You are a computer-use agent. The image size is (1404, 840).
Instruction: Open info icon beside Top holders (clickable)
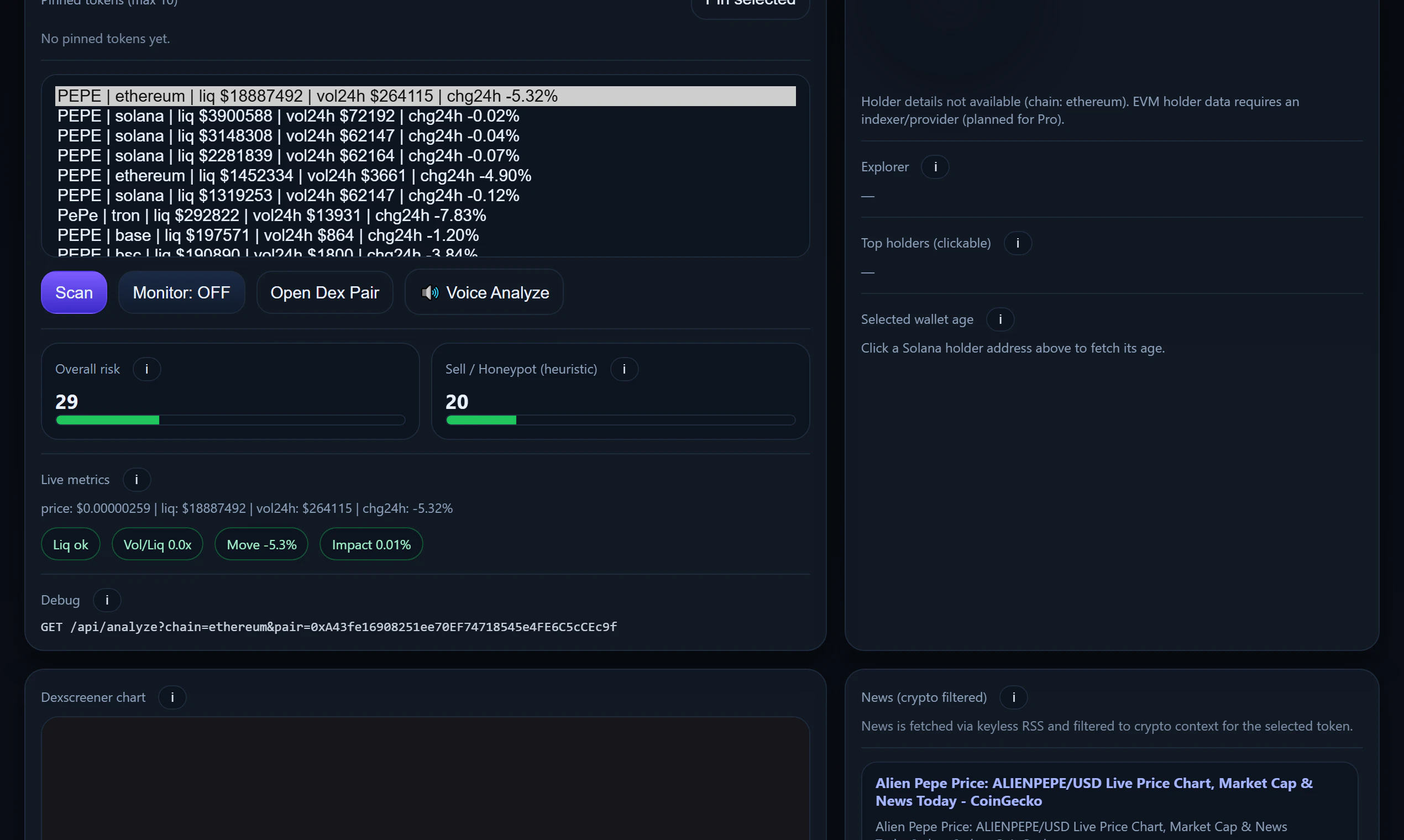click(x=1017, y=243)
